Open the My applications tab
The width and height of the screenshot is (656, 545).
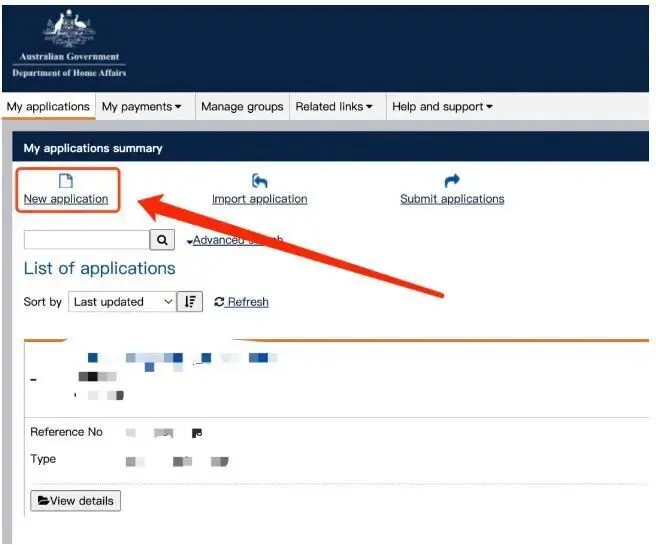click(x=48, y=107)
